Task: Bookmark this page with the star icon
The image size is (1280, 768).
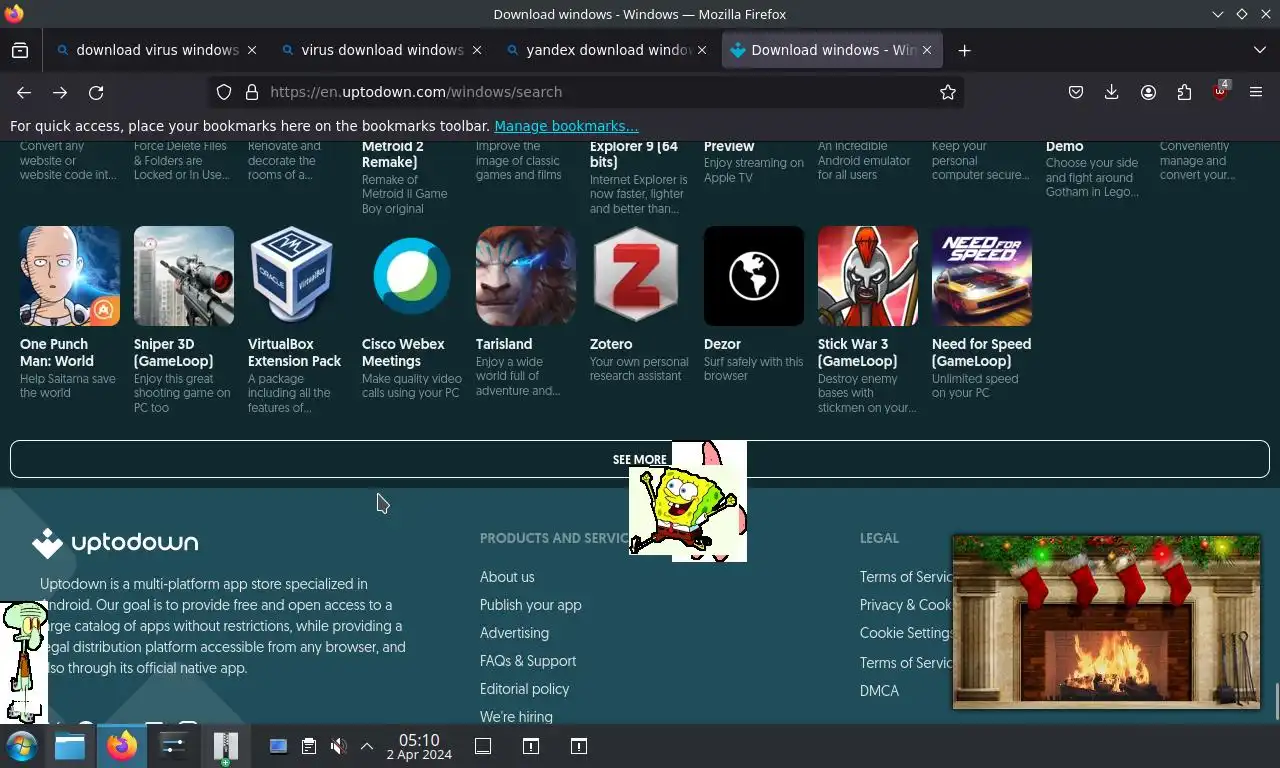Action: 948,92
